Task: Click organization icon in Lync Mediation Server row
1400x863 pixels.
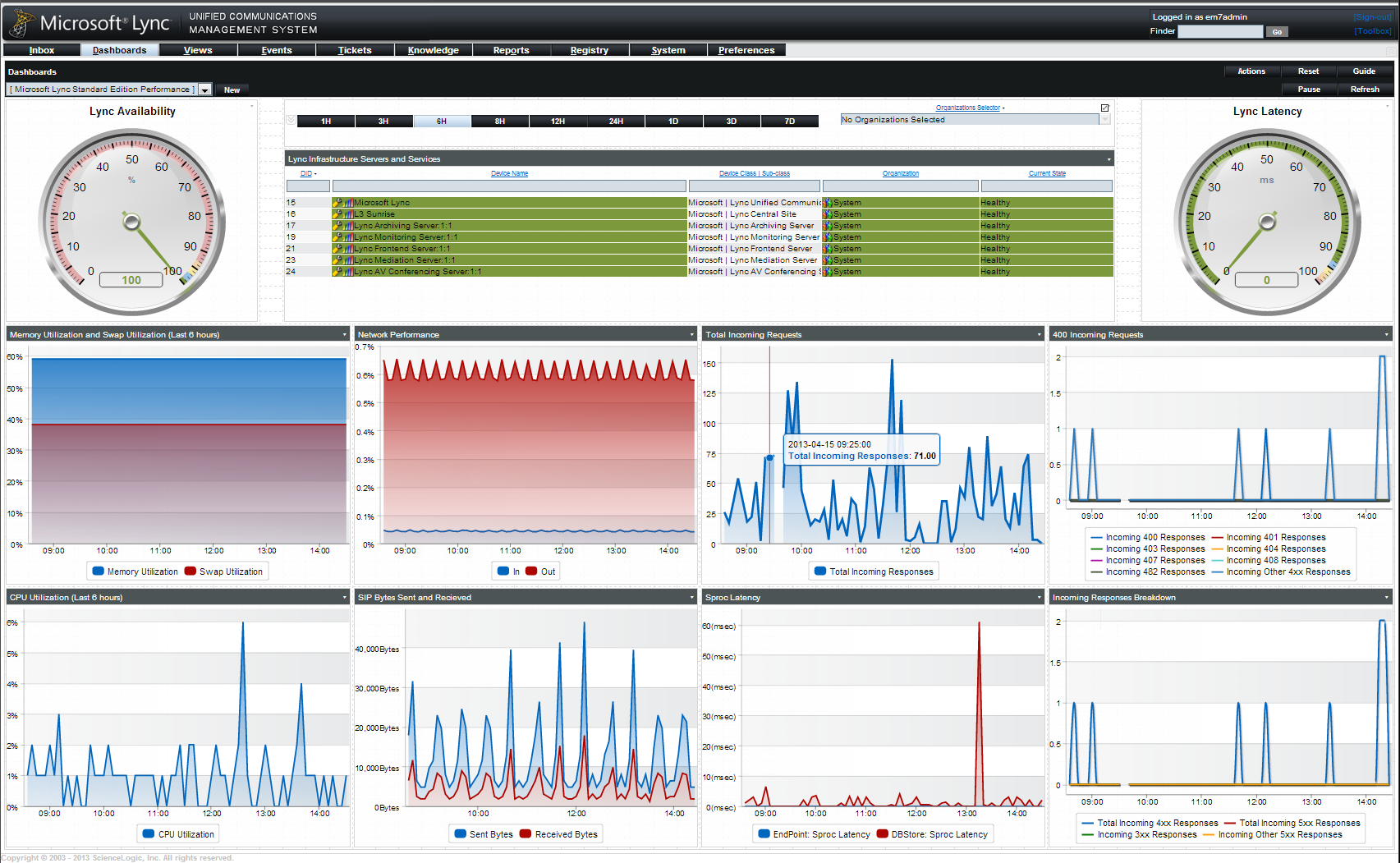Action: point(828,259)
